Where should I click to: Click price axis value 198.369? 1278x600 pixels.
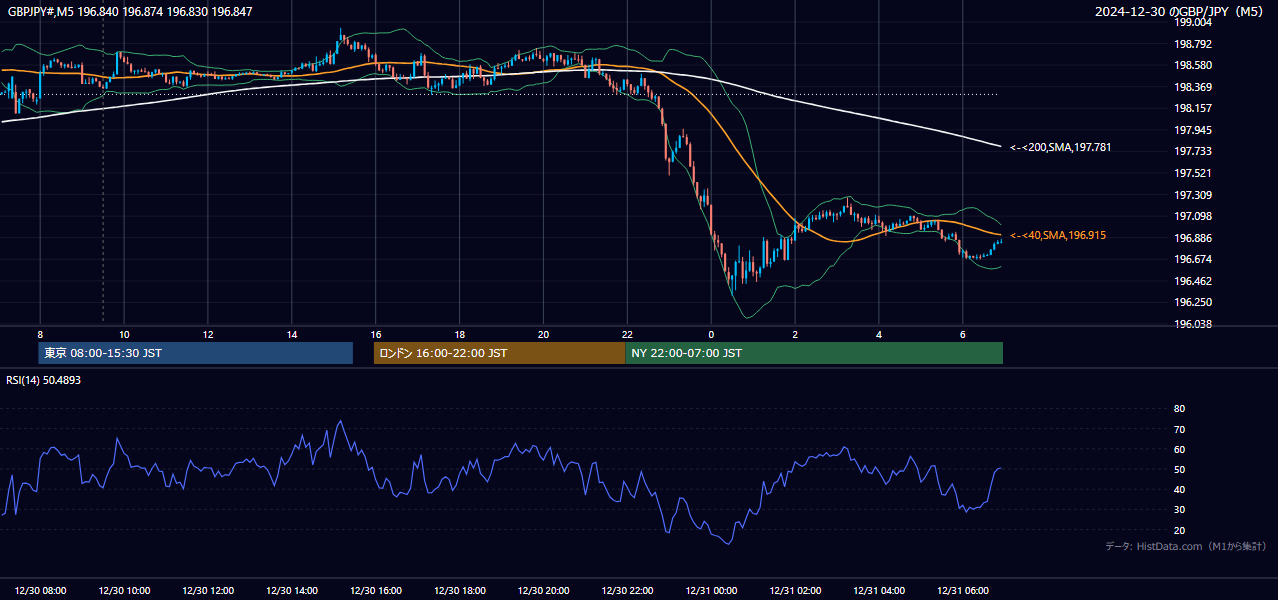coord(1192,87)
